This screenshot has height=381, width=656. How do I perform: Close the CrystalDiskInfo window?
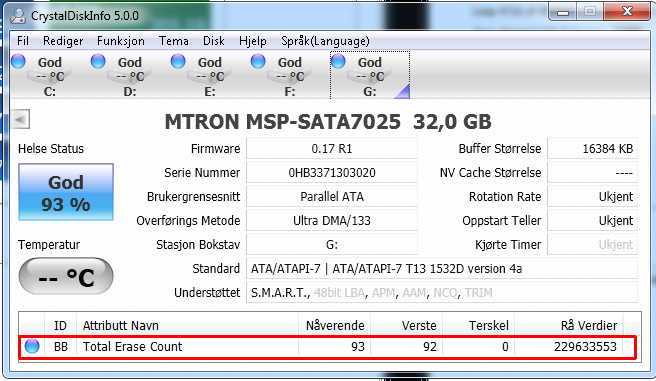coord(627,12)
